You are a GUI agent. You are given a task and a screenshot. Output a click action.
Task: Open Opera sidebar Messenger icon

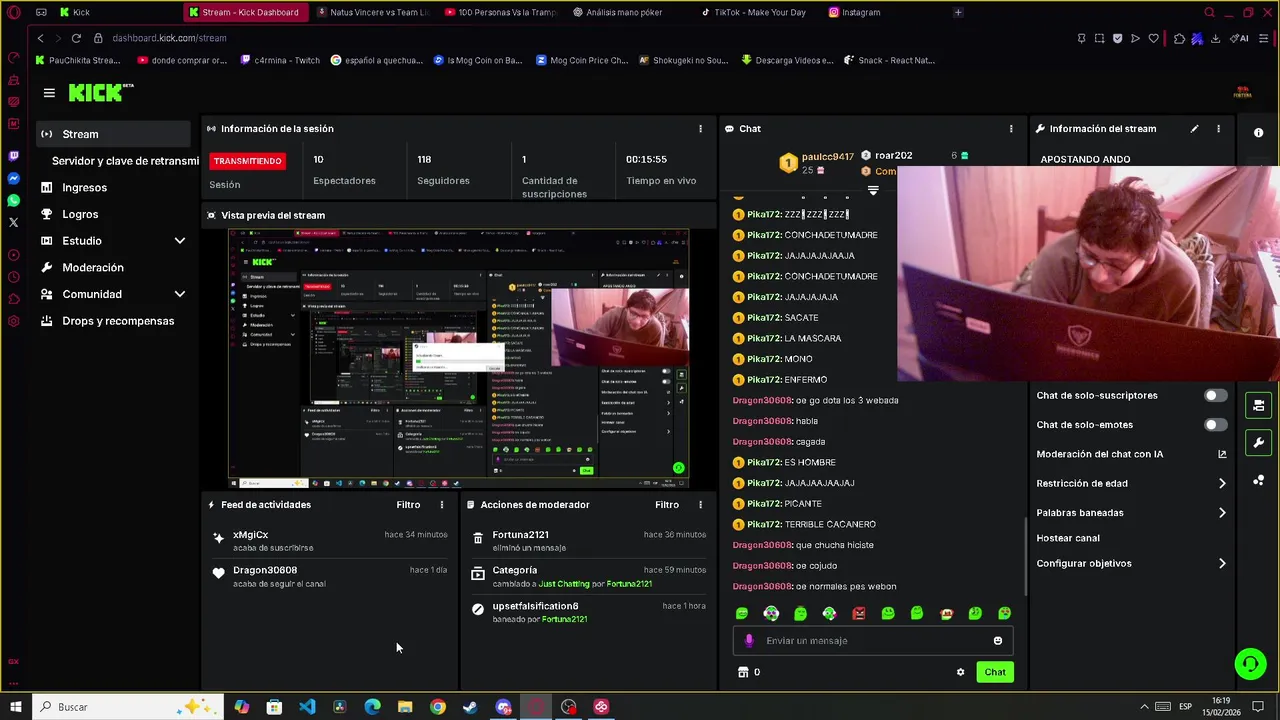click(13, 179)
